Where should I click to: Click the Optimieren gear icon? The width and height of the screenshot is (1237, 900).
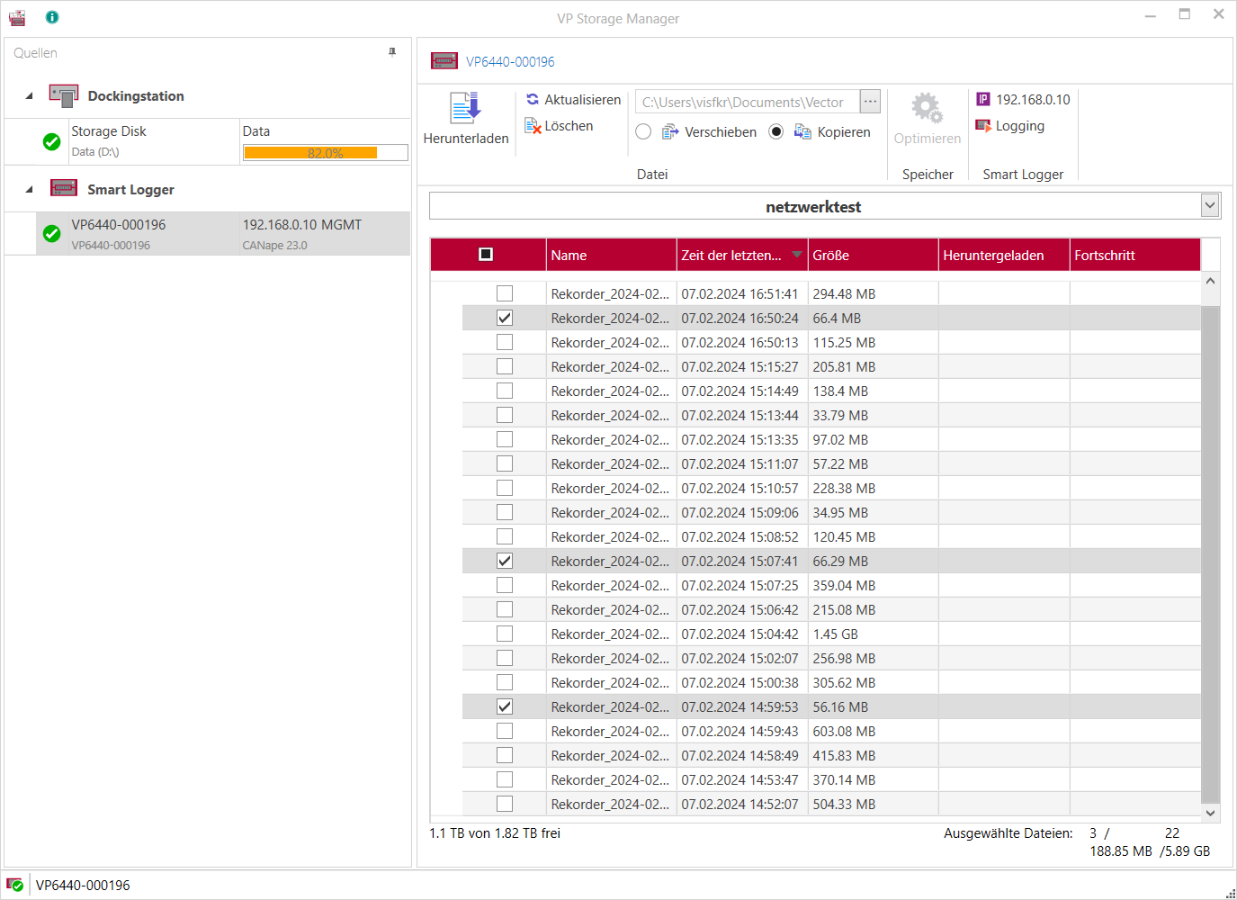pos(927,108)
